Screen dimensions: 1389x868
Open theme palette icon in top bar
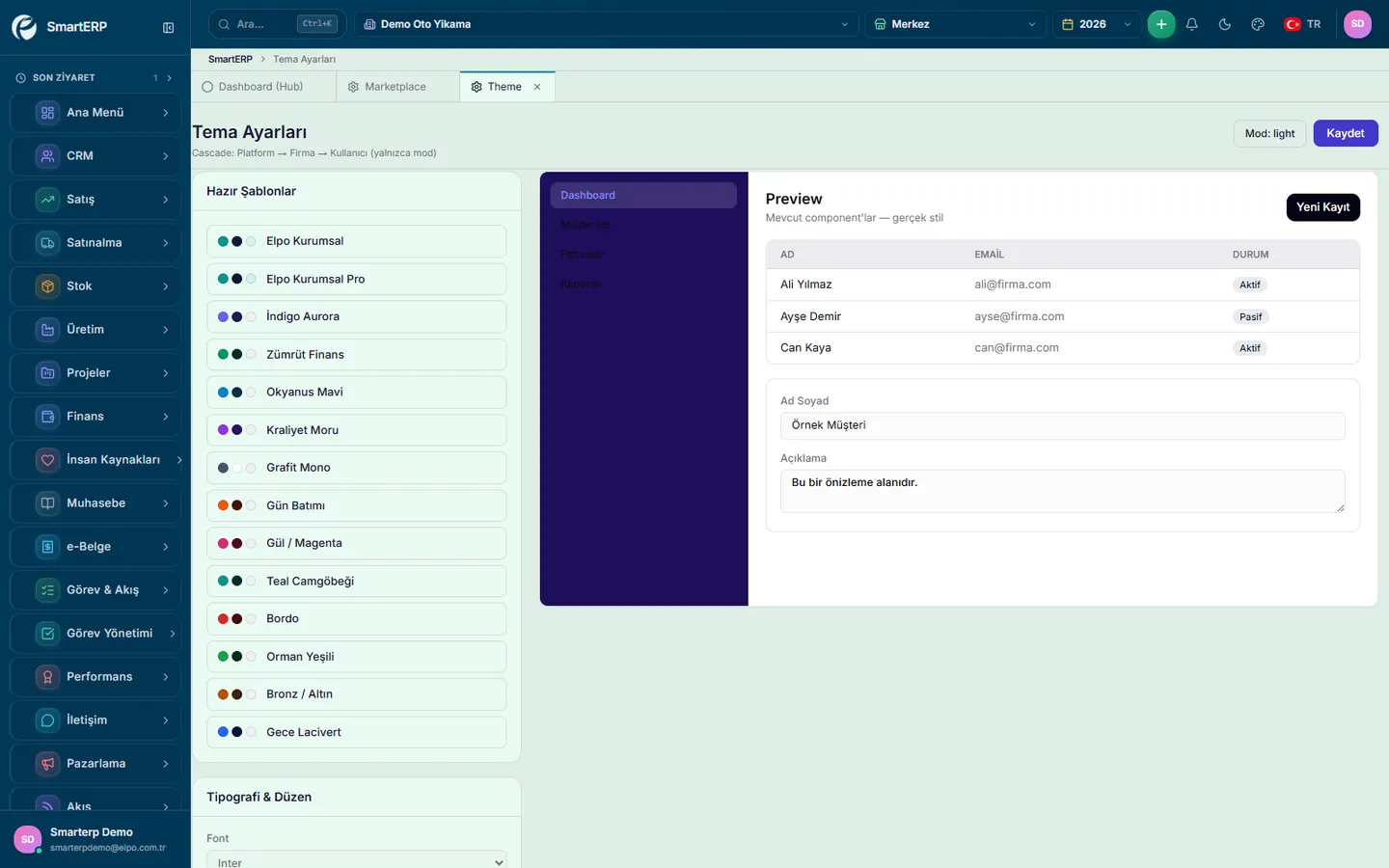click(x=1258, y=24)
